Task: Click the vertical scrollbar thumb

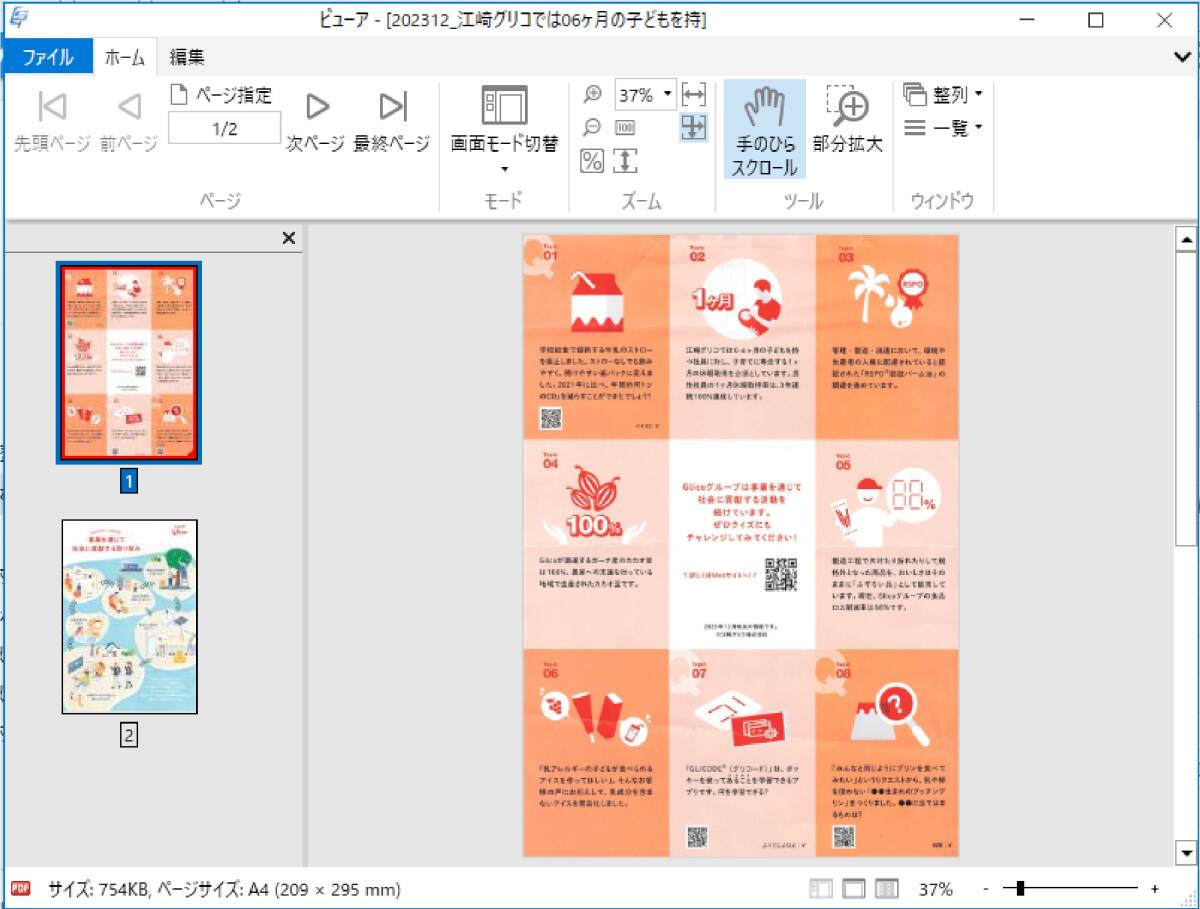Action: (x=1186, y=398)
